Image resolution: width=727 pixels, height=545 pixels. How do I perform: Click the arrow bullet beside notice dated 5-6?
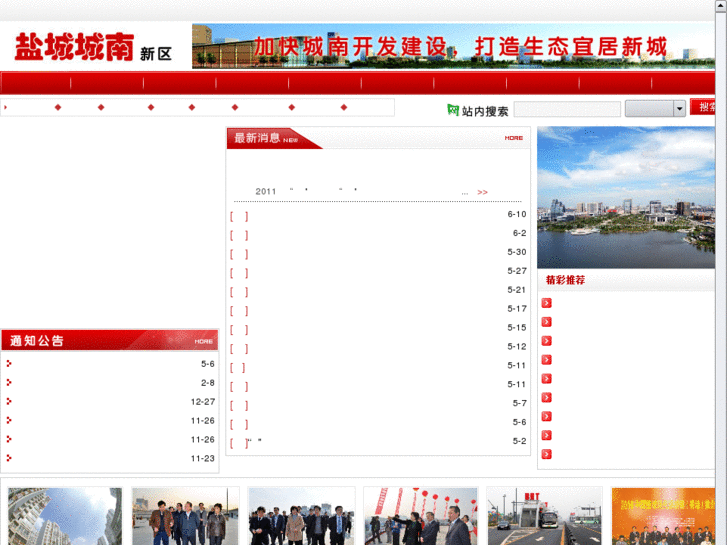coord(9,364)
